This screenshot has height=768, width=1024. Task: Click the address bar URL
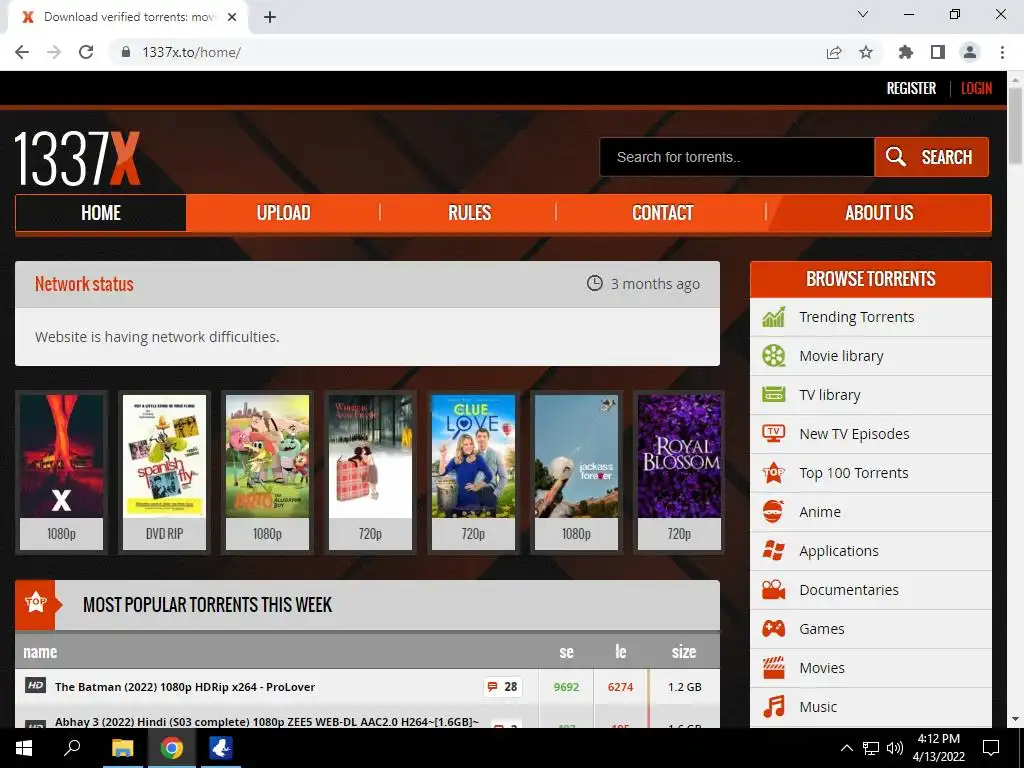click(x=191, y=52)
